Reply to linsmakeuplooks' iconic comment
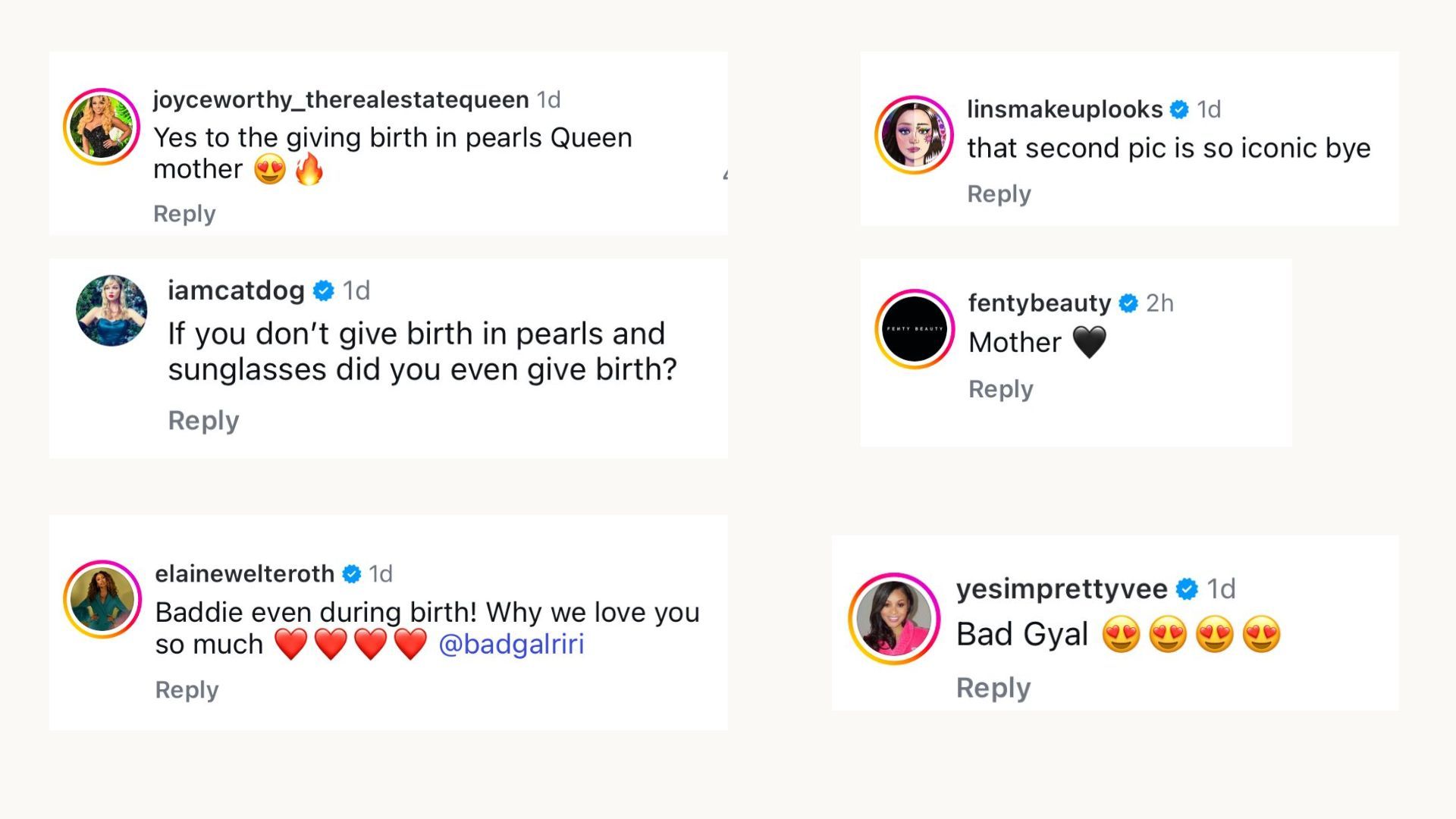Screen dimensions: 1456x819 click(999, 194)
